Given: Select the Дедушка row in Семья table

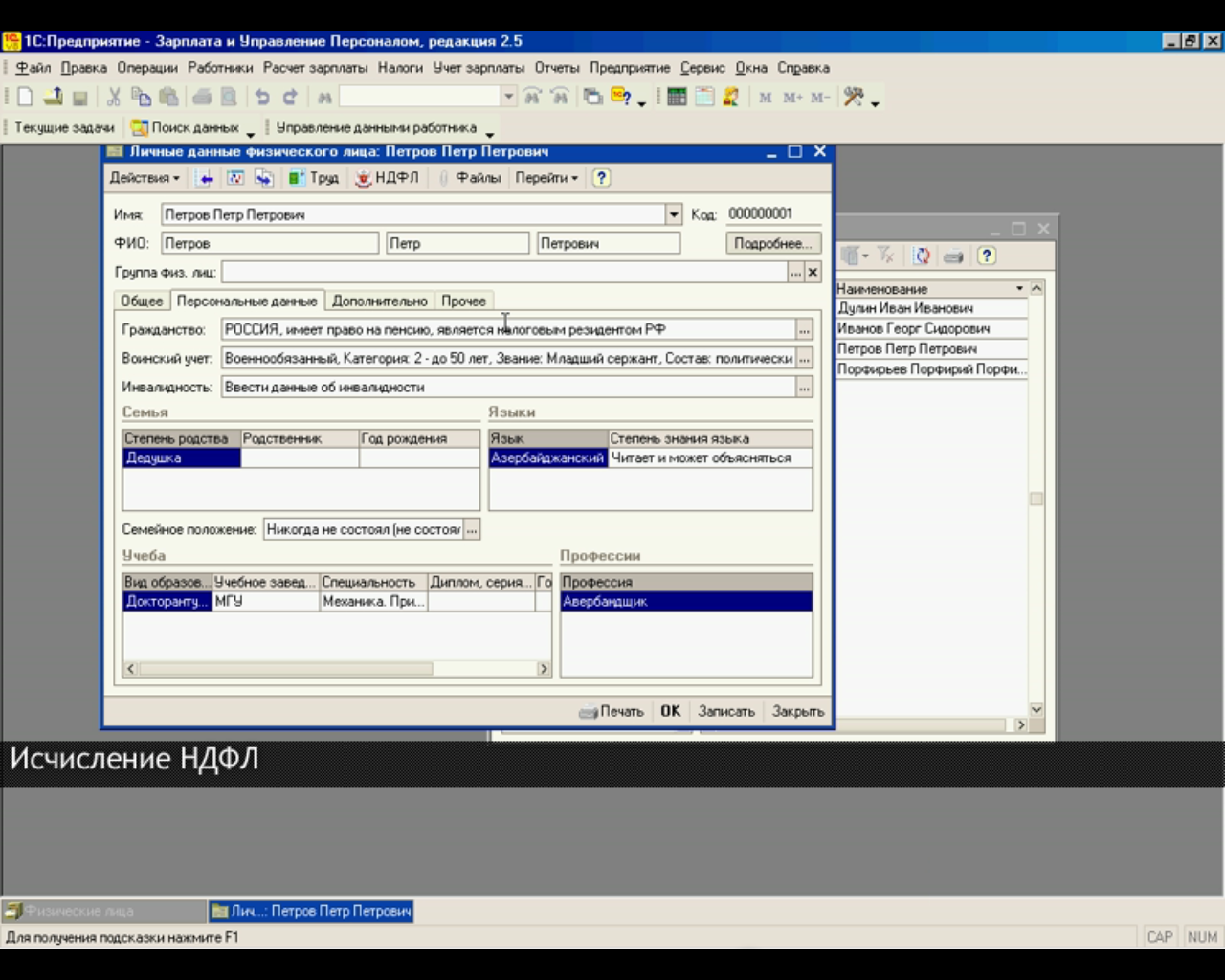Looking at the screenshot, I should pos(301,458).
